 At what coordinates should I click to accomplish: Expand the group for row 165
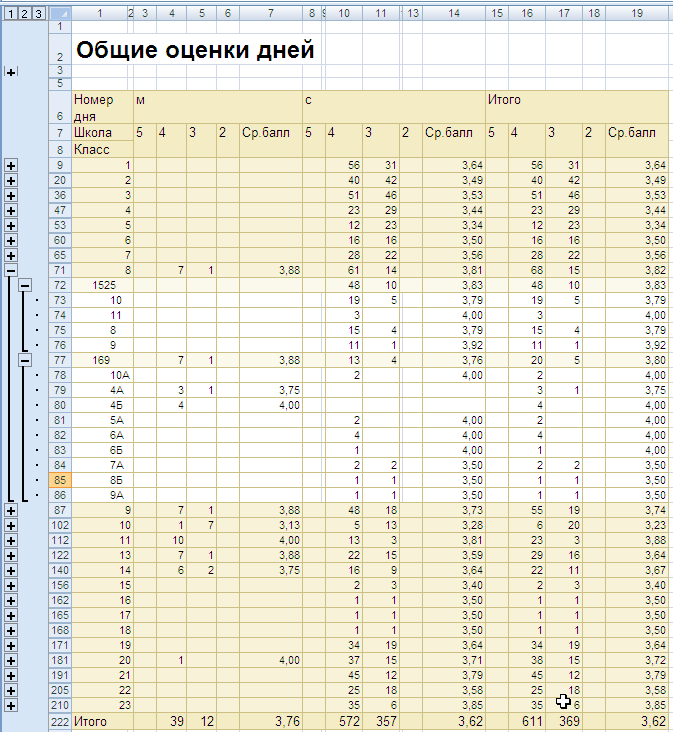coord(11,616)
